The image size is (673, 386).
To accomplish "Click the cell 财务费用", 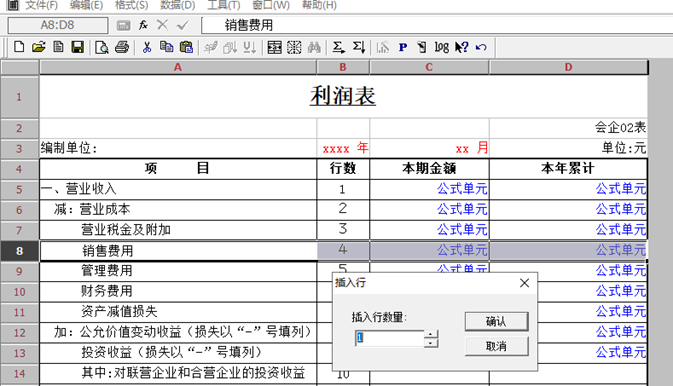I will point(178,292).
